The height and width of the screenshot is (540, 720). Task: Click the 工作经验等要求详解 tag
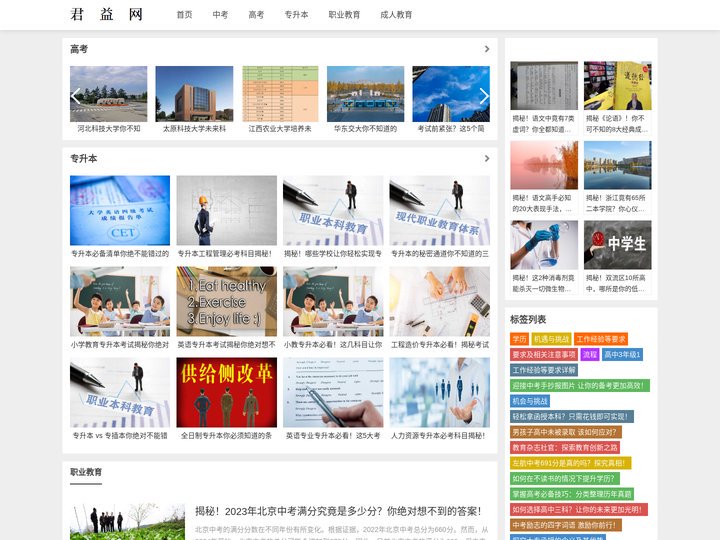[x=544, y=370]
